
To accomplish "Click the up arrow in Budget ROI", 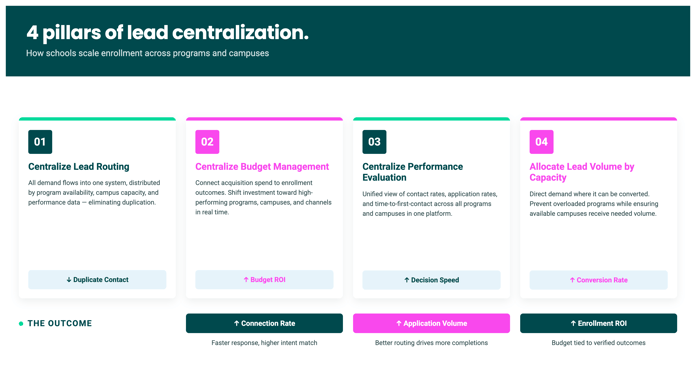I will click(246, 280).
